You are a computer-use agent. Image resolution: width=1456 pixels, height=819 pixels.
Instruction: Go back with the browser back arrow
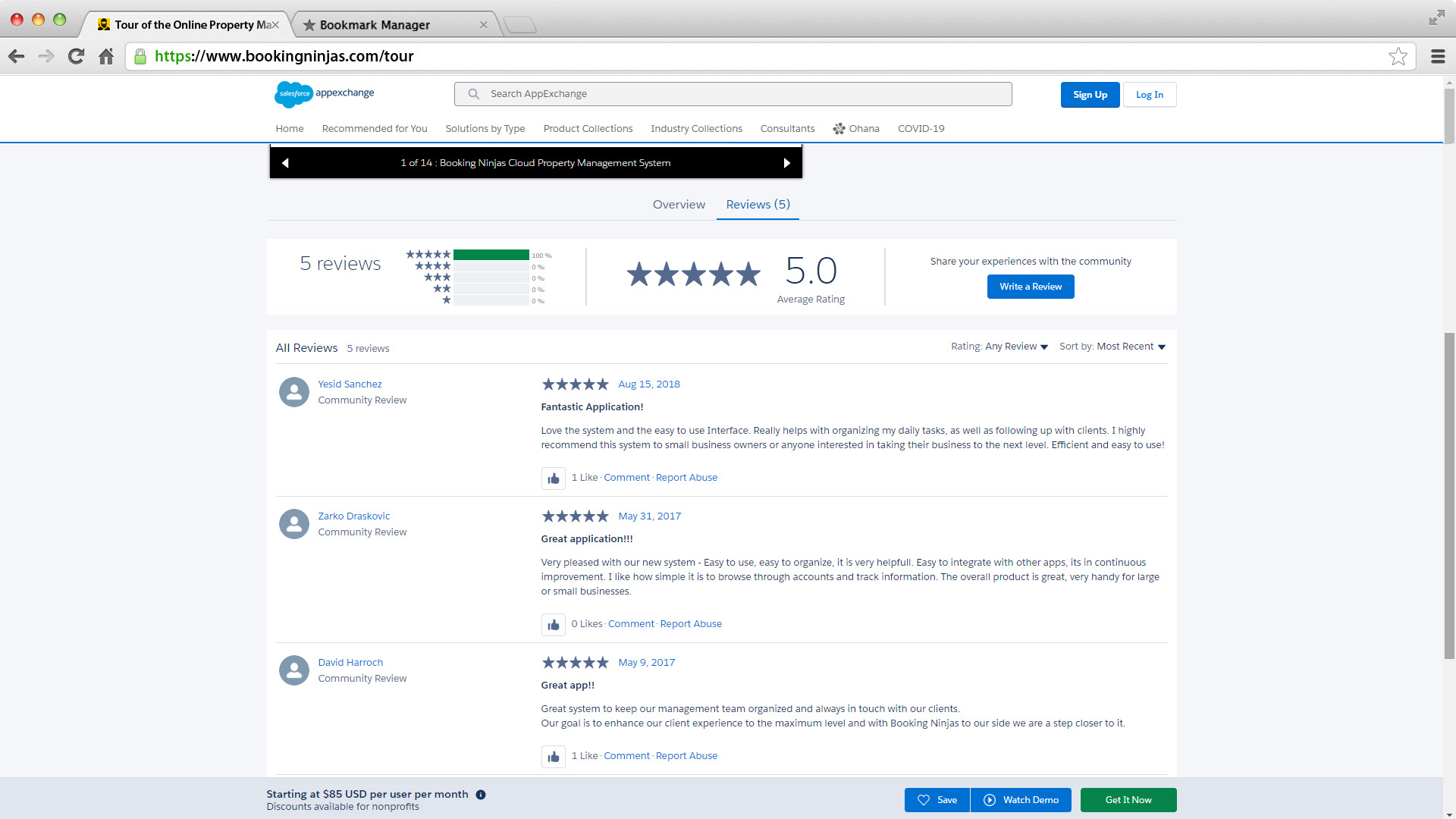click(17, 56)
